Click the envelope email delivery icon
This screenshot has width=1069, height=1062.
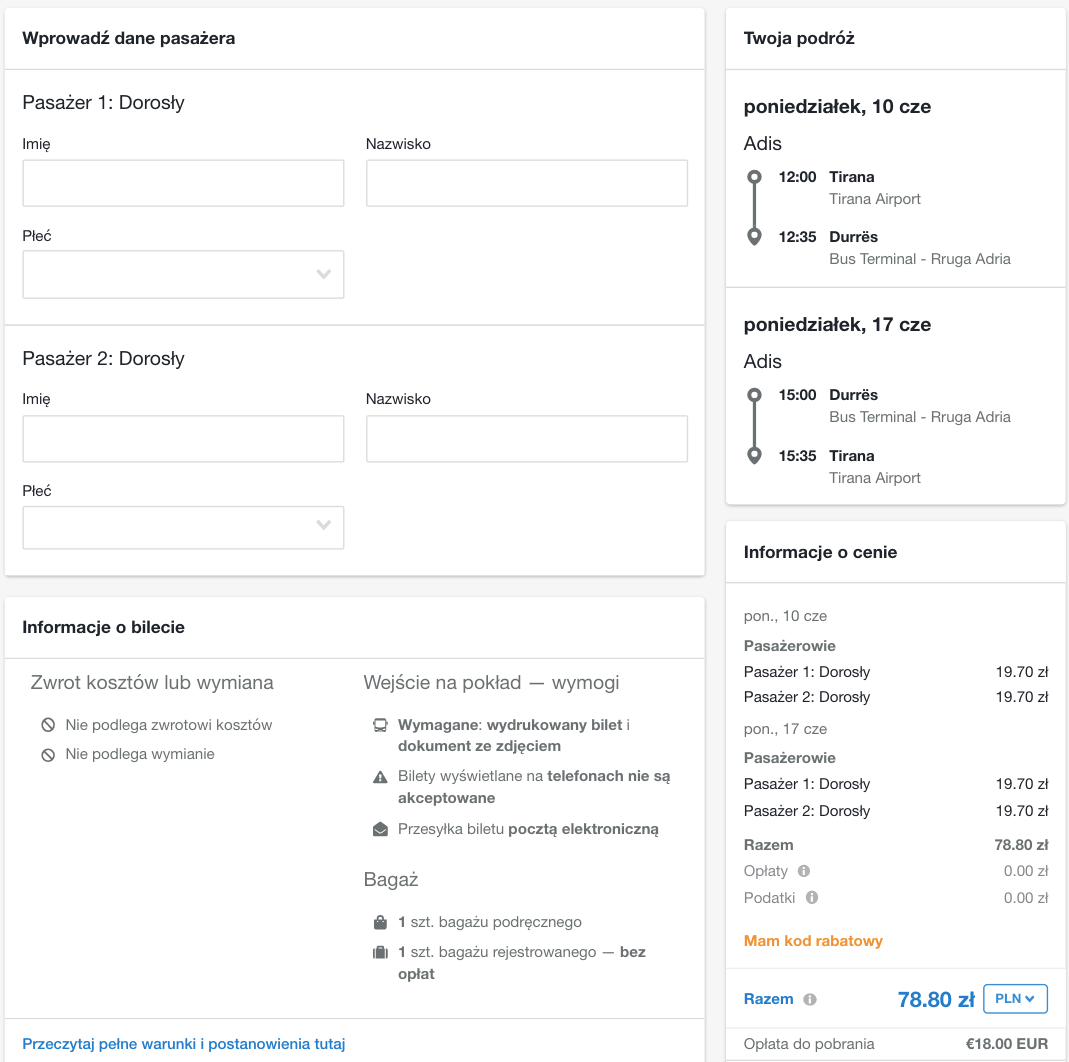[x=380, y=830]
